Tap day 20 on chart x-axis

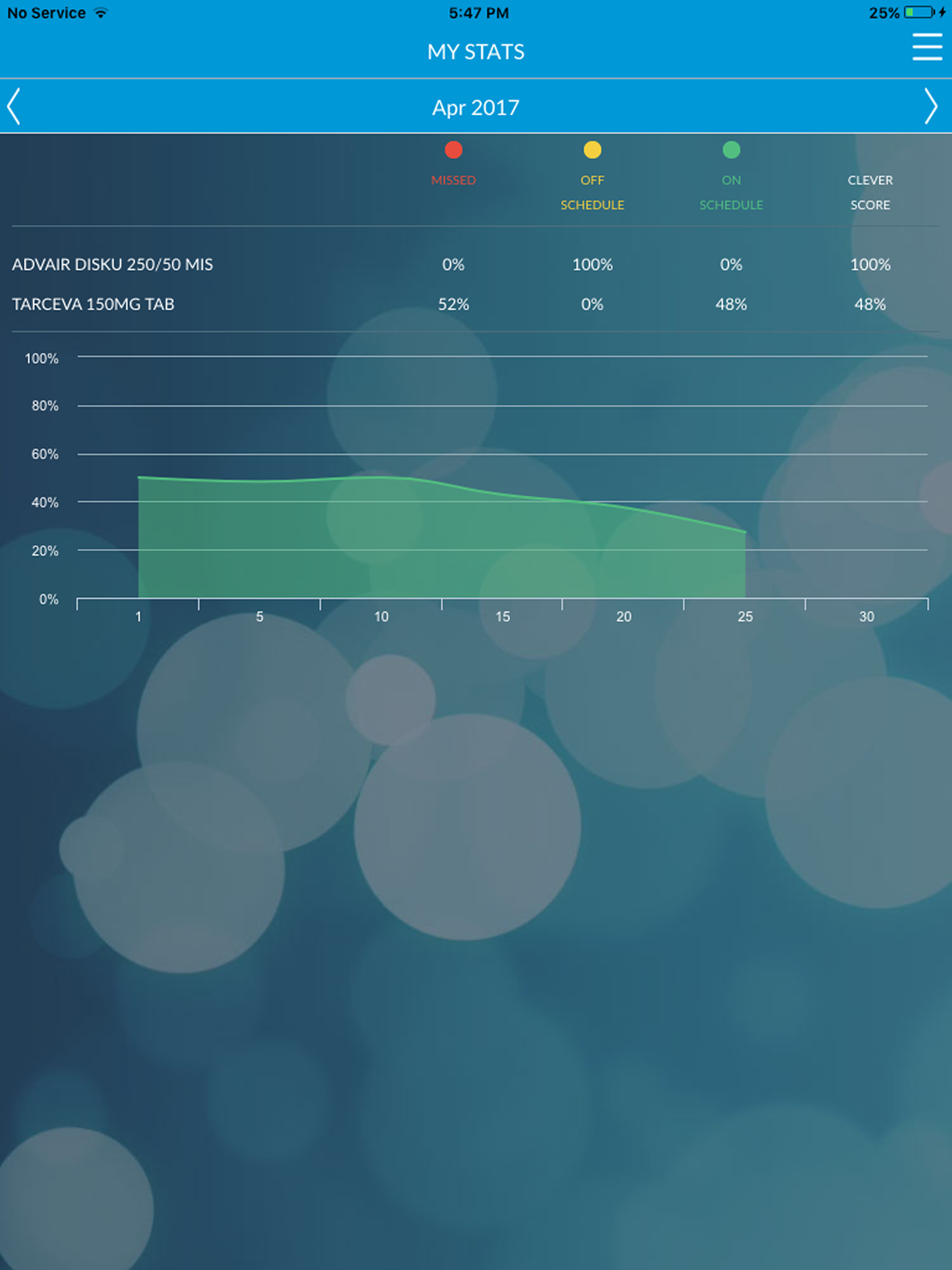(623, 616)
